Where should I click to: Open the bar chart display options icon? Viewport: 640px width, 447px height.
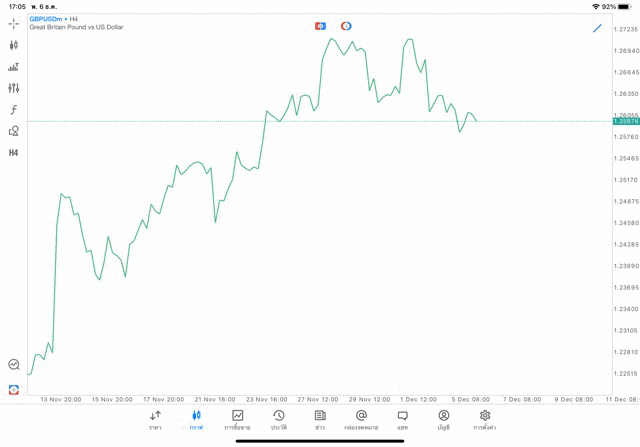(x=13, y=67)
